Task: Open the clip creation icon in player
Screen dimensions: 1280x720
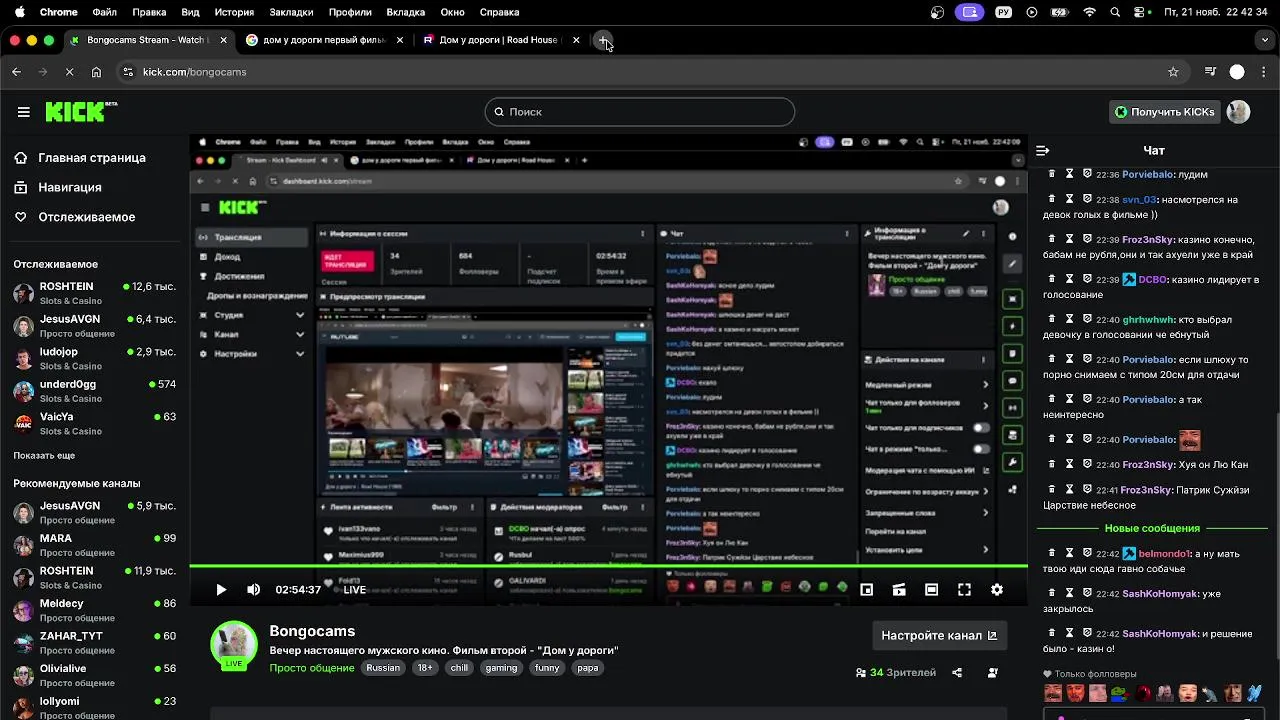Action: click(x=898, y=590)
